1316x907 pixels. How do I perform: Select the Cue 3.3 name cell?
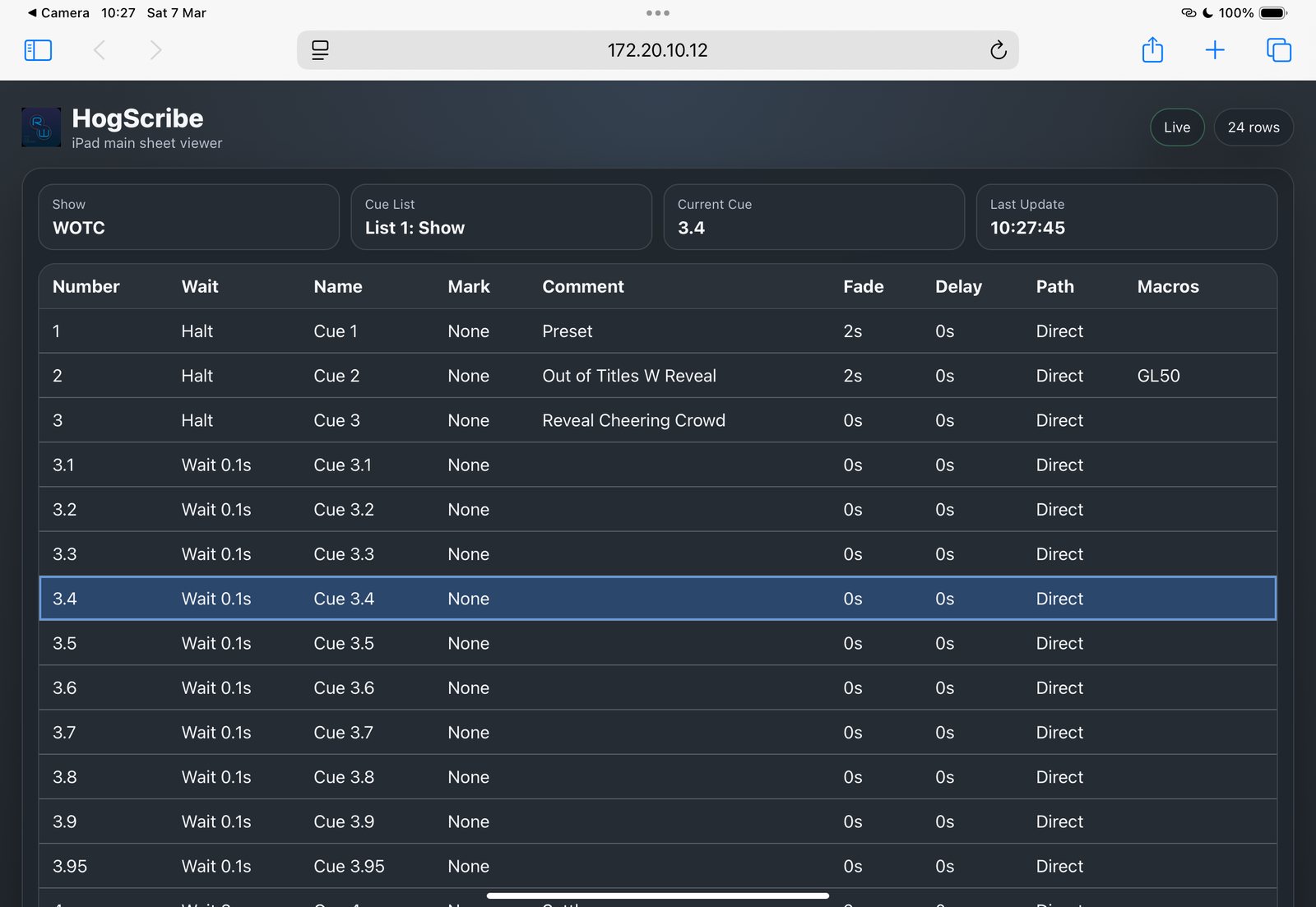tap(344, 554)
